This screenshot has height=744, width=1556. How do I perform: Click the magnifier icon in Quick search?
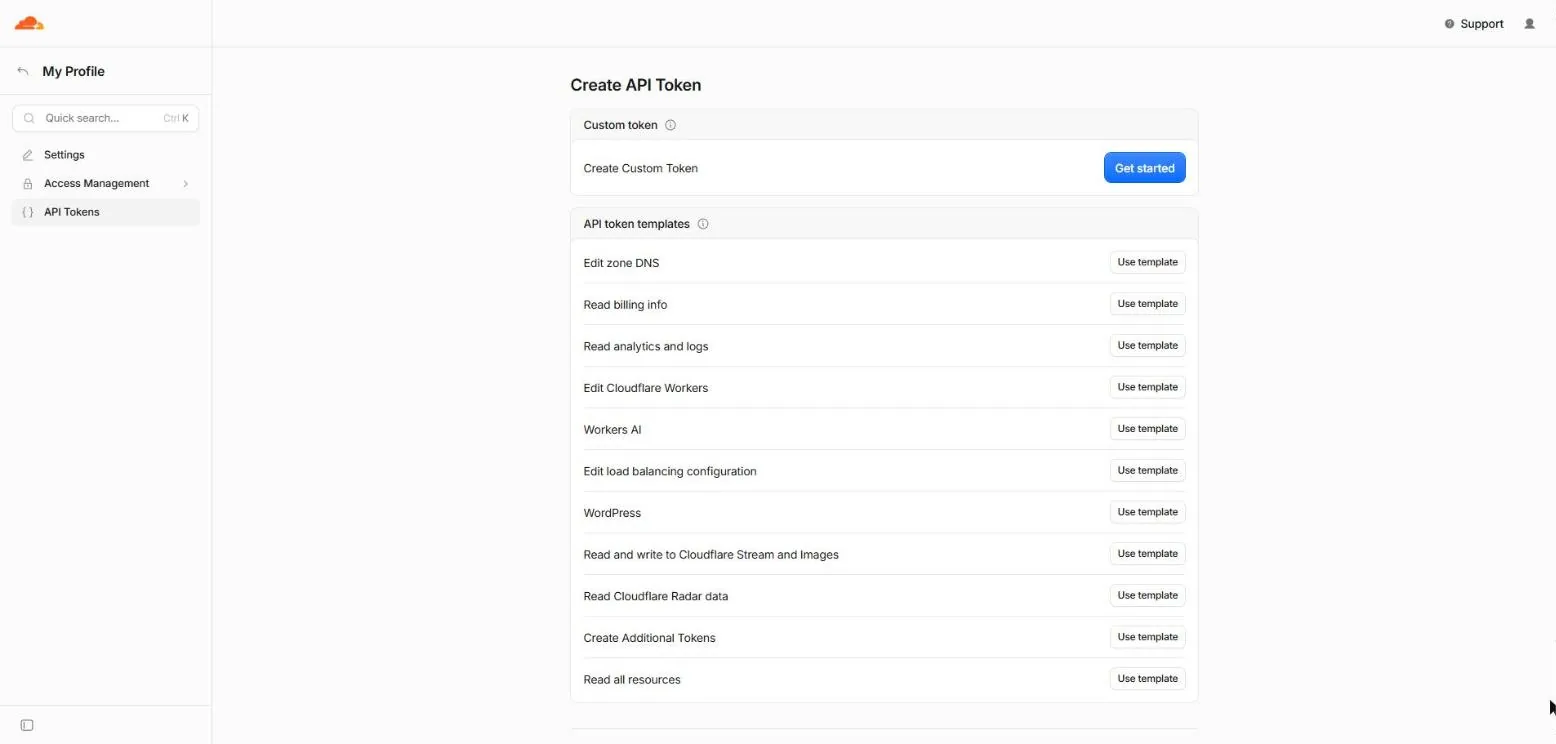pyautogui.click(x=29, y=118)
